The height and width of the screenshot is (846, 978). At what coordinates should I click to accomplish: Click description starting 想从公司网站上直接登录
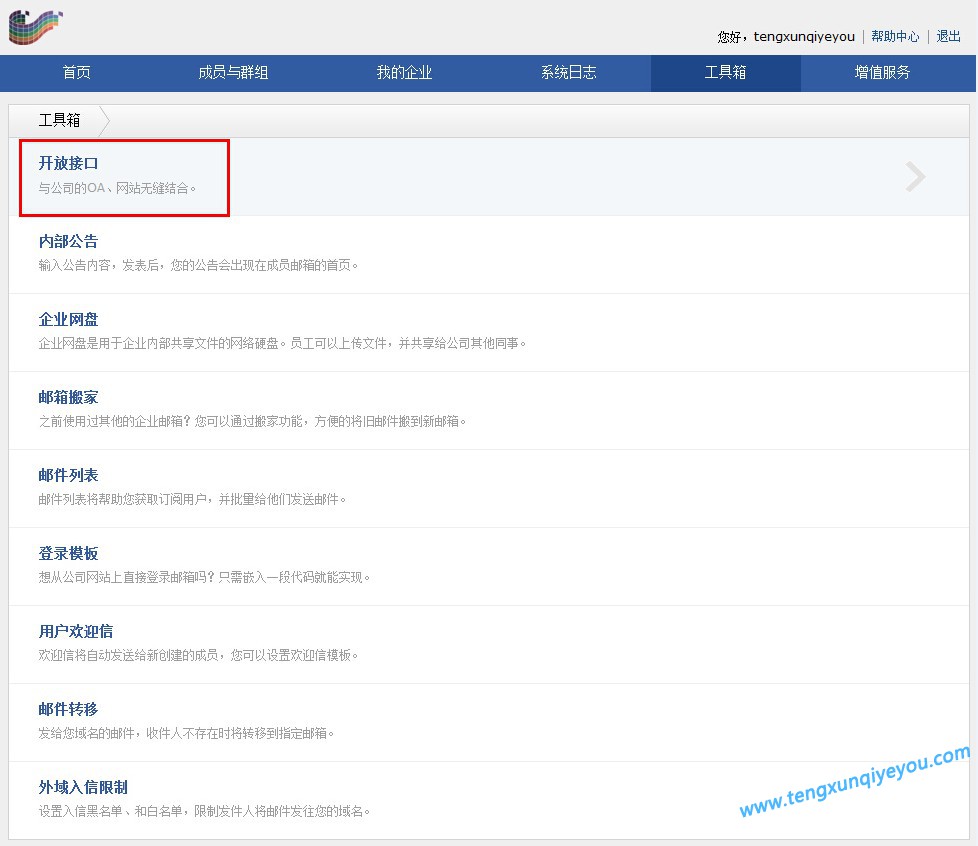pos(204,577)
